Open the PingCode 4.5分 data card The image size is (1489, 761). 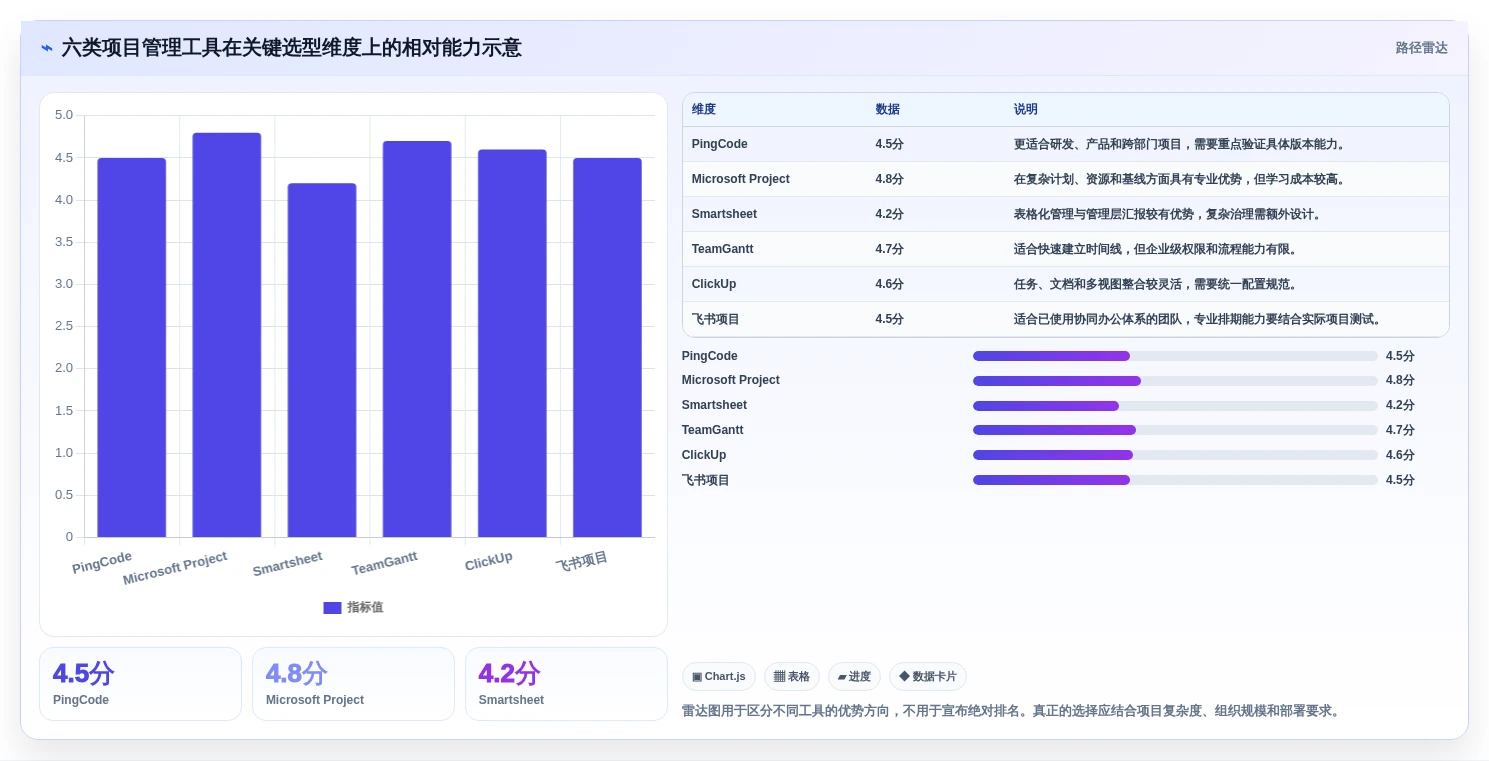(140, 684)
